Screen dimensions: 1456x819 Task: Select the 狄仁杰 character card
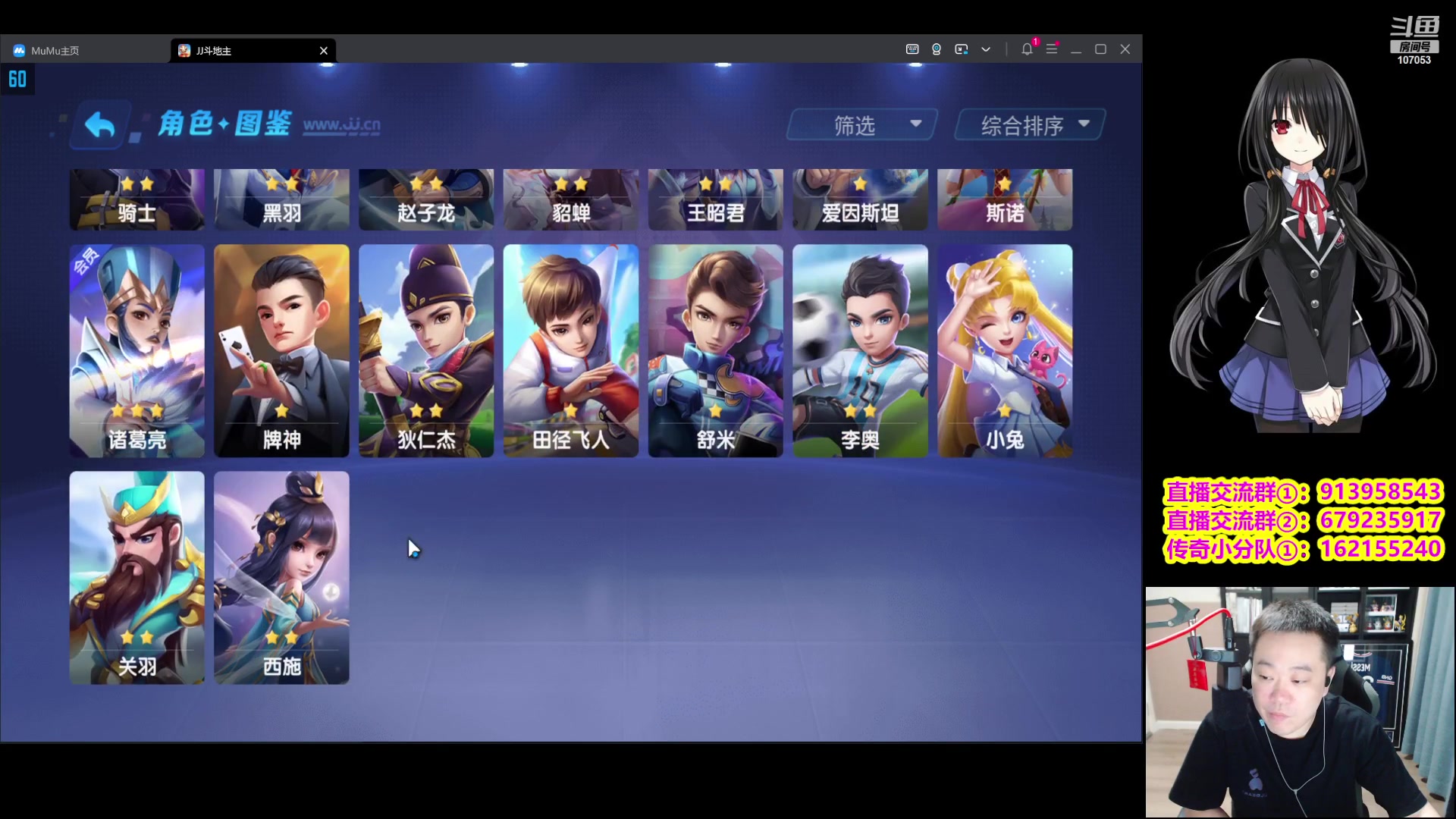[426, 350]
